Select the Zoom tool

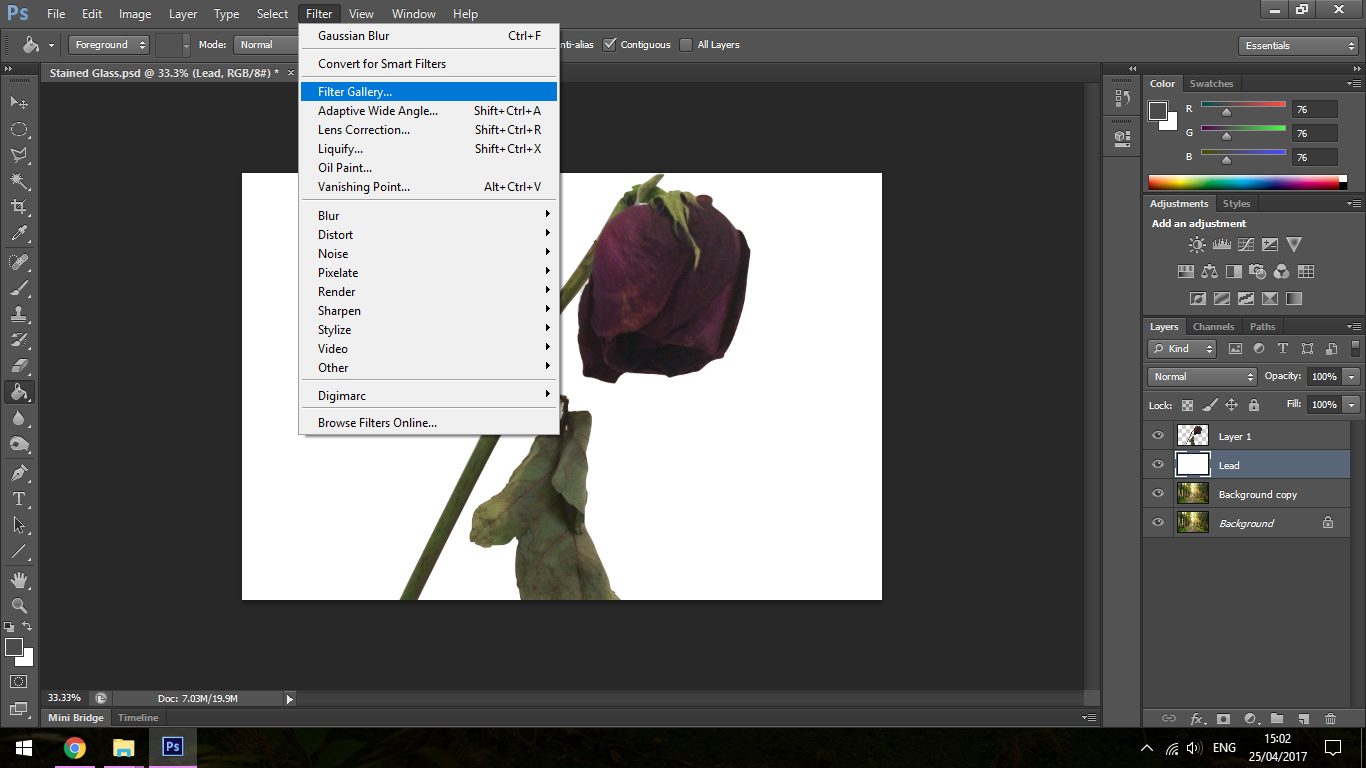pyautogui.click(x=19, y=605)
